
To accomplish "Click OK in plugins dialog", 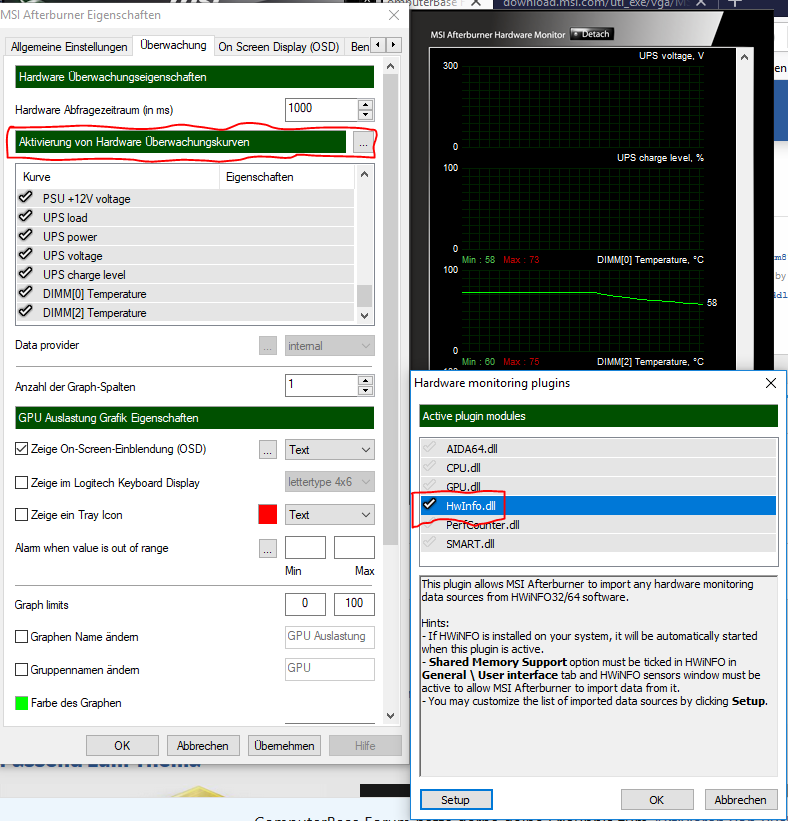I will tap(657, 800).
